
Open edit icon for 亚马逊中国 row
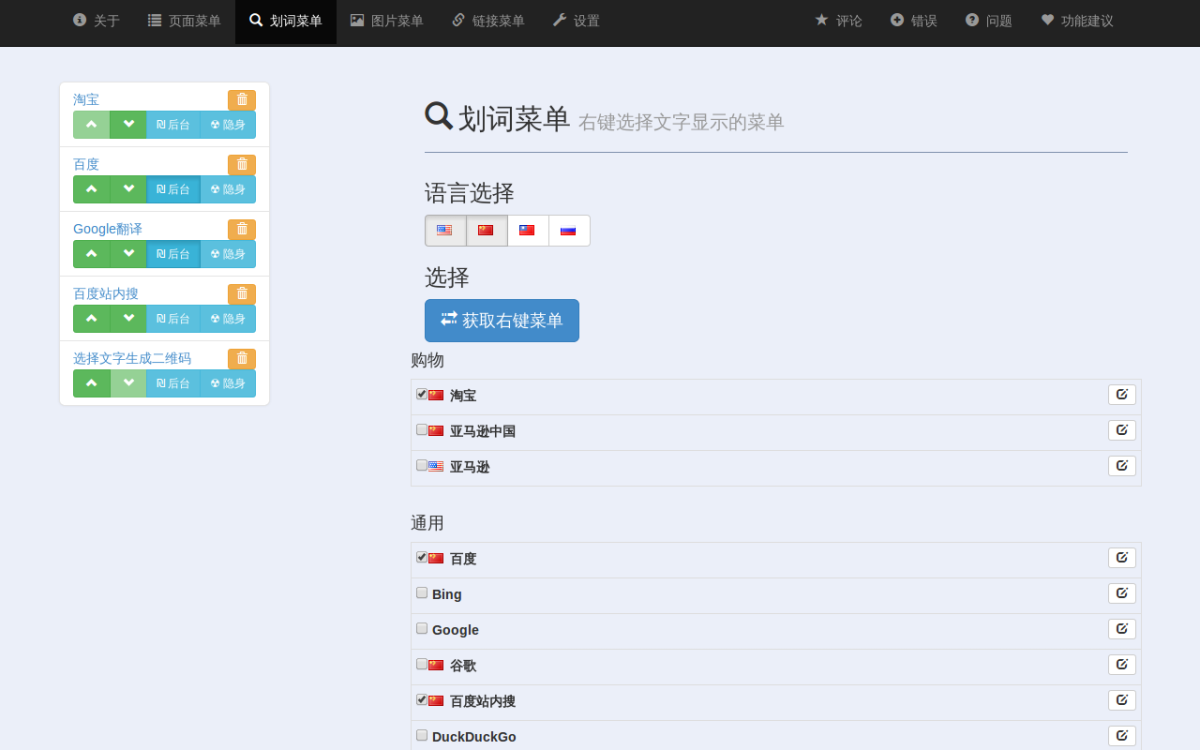coord(1121,431)
